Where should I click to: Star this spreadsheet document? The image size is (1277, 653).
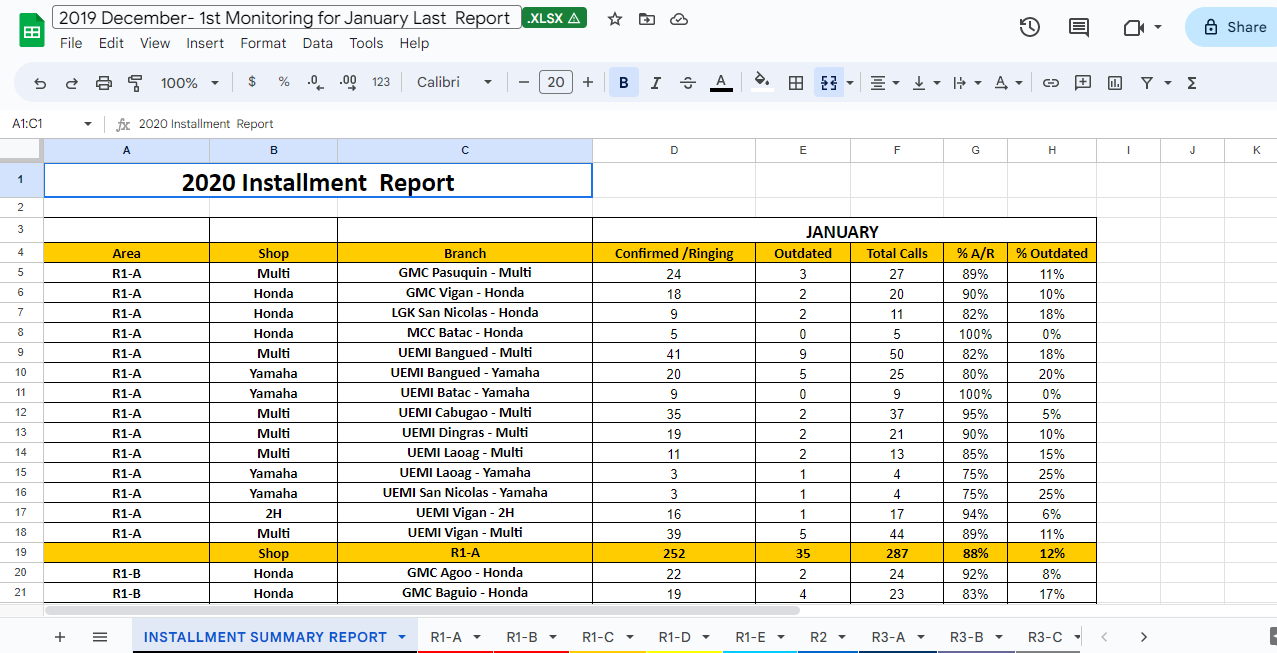(x=615, y=19)
